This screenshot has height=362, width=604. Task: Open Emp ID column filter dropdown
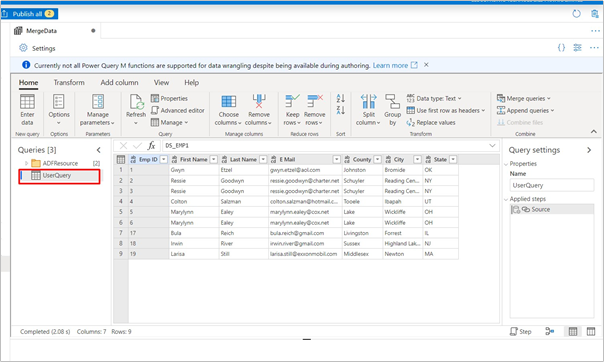point(164,159)
